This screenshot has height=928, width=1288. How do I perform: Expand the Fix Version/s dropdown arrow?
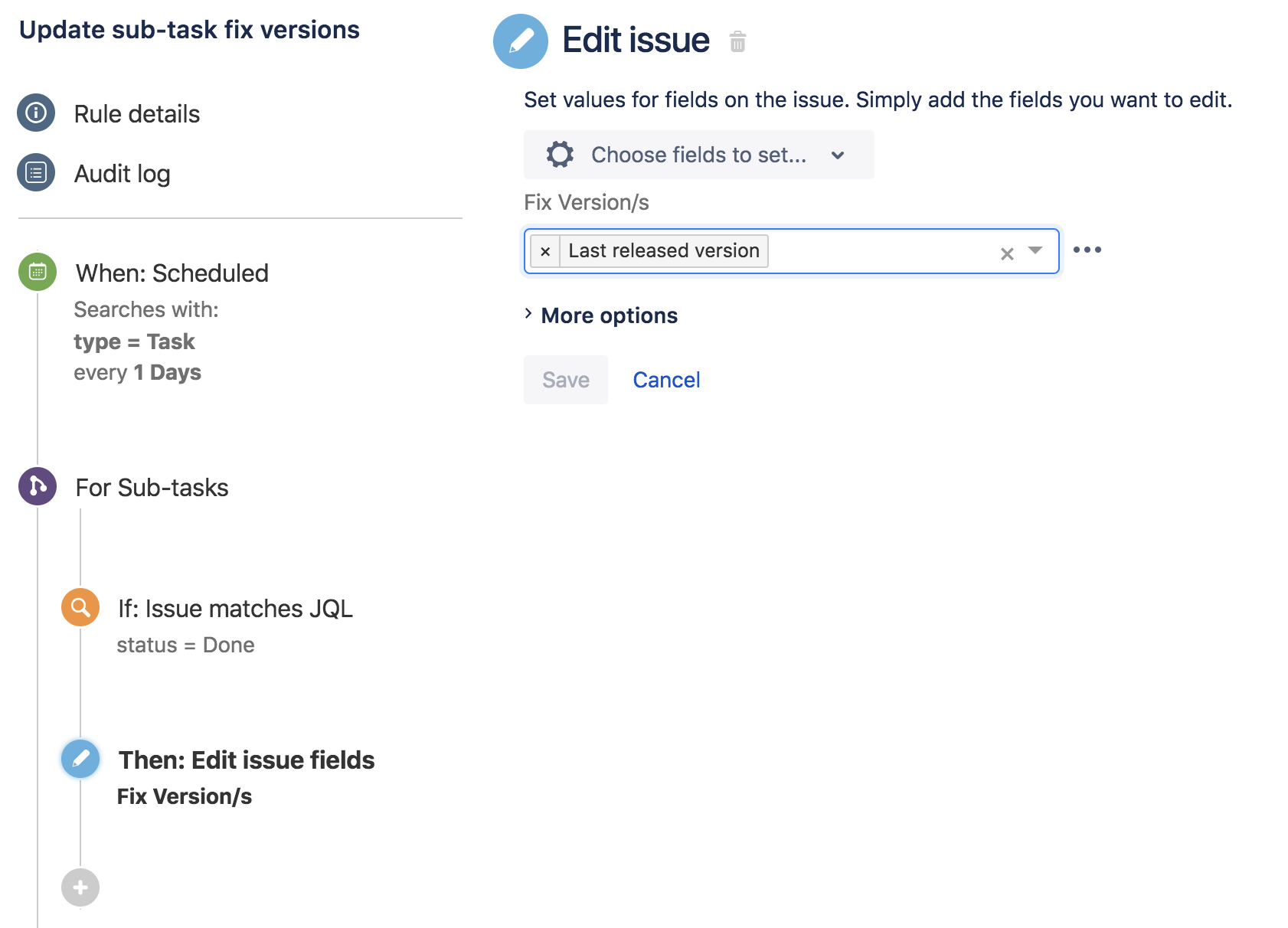1035,250
